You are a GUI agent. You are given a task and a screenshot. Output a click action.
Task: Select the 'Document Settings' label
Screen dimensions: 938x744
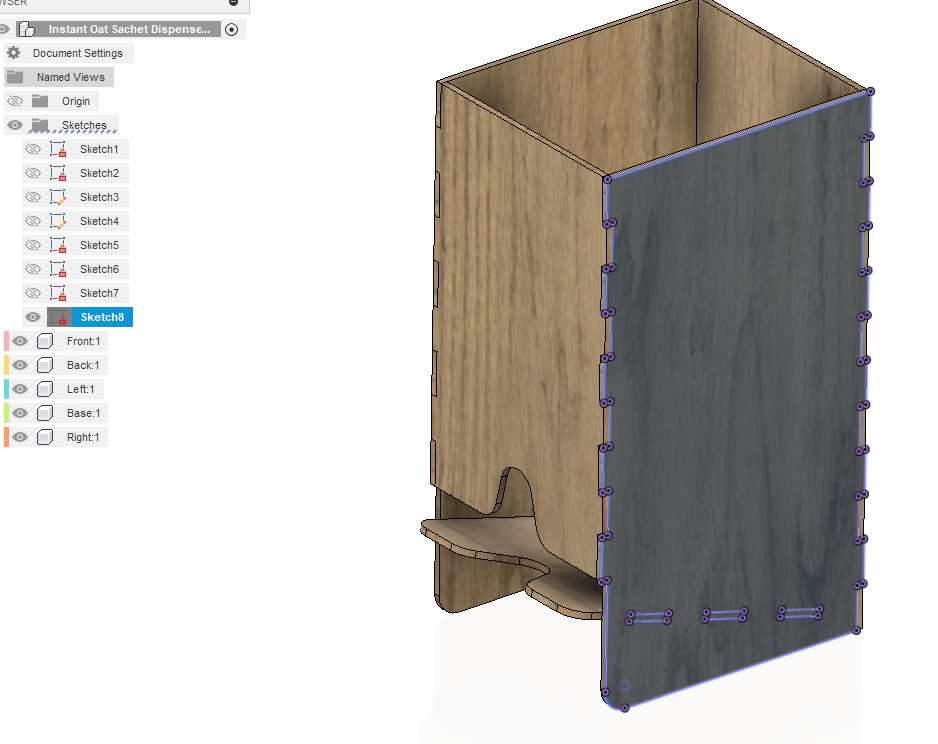coord(78,53)
